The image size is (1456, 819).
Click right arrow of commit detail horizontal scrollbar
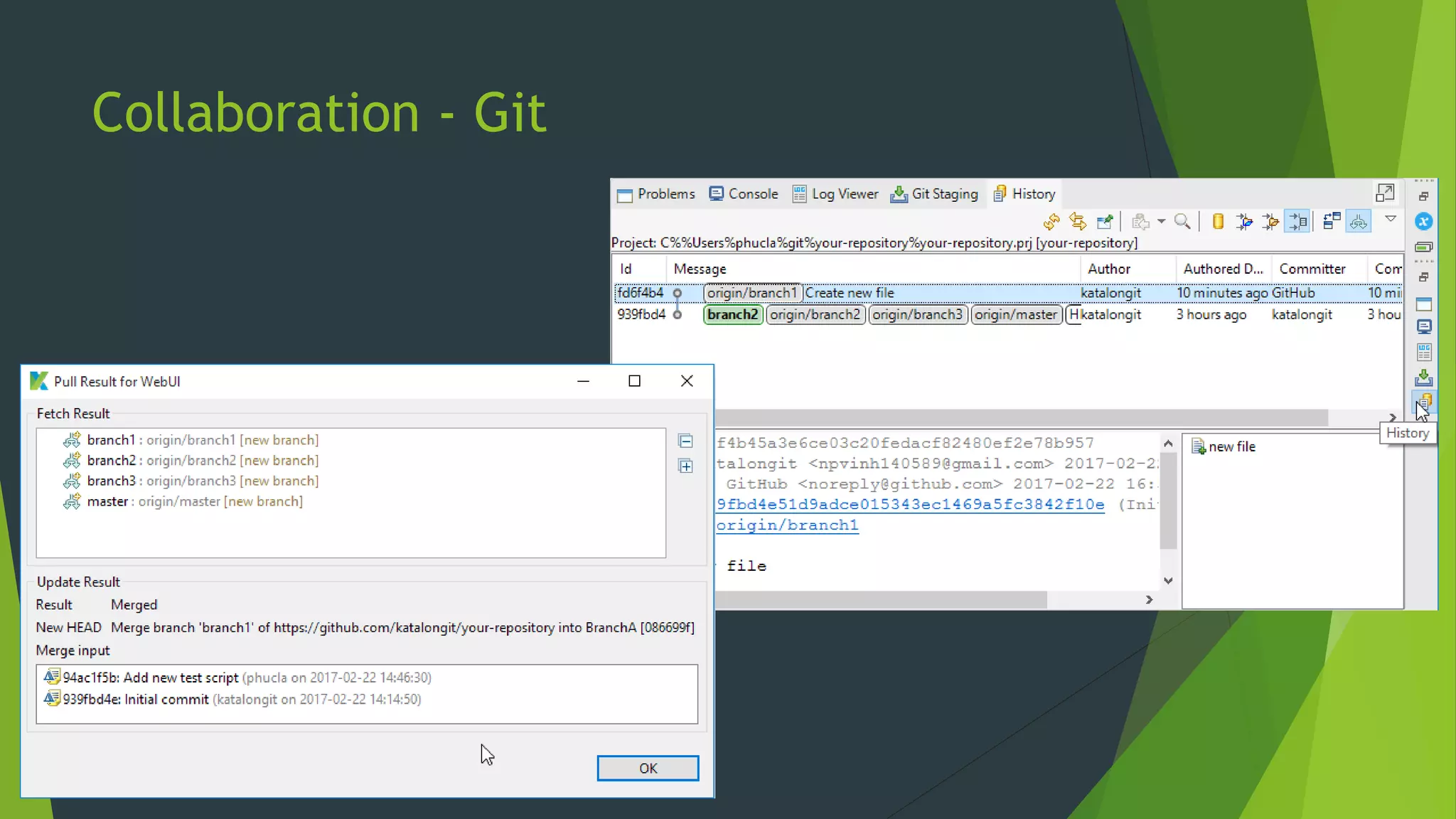pos(1149,600)
